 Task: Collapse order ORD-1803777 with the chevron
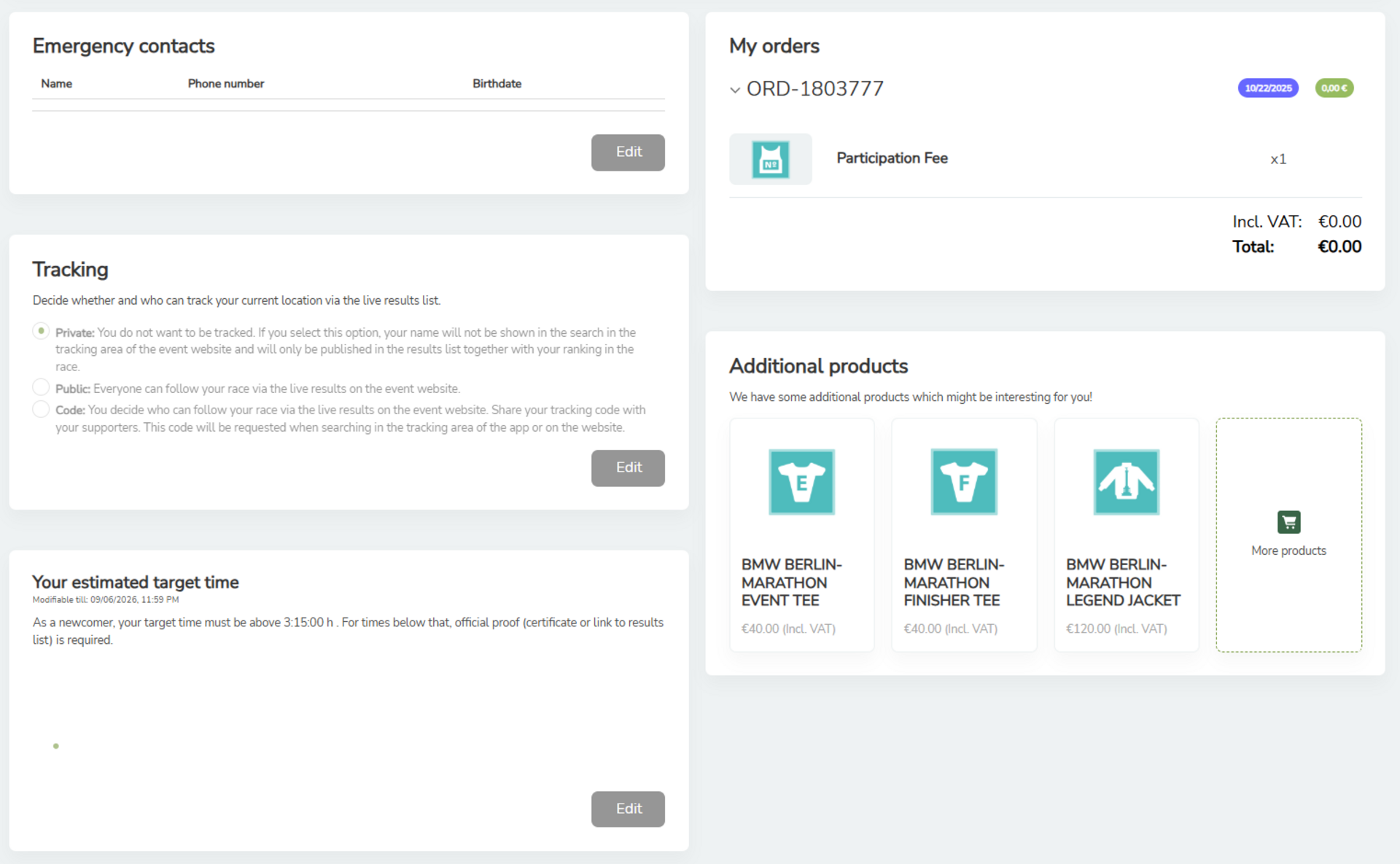point(735,90)
